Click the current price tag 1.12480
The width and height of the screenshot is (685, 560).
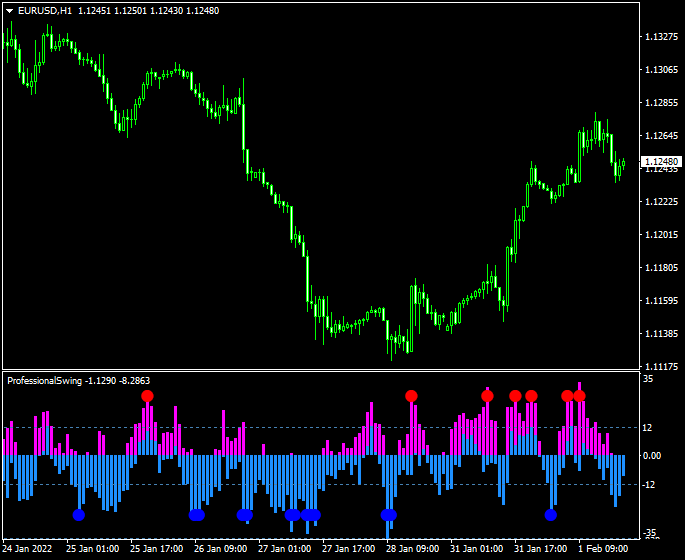point(661,162)
